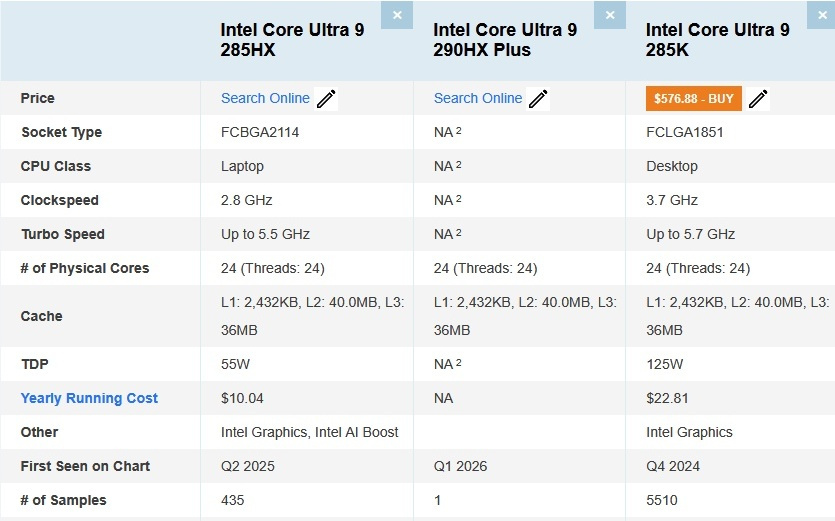Click the Intel Core Ultra 9 285HX heading
835x521 pixels.
(292, 39)
